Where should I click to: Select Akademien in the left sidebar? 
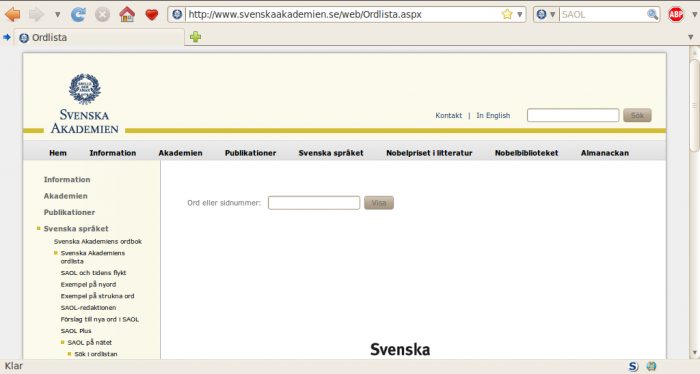(x=66, y=196)
